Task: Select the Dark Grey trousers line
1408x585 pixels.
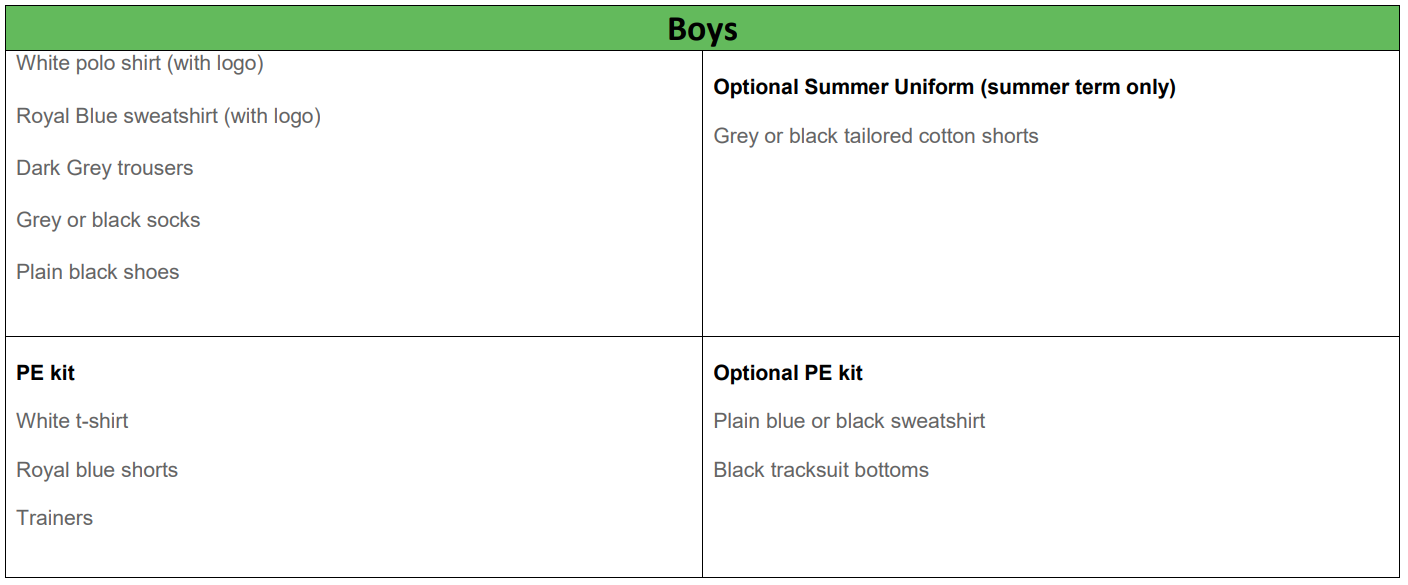Action: (105, 168)
